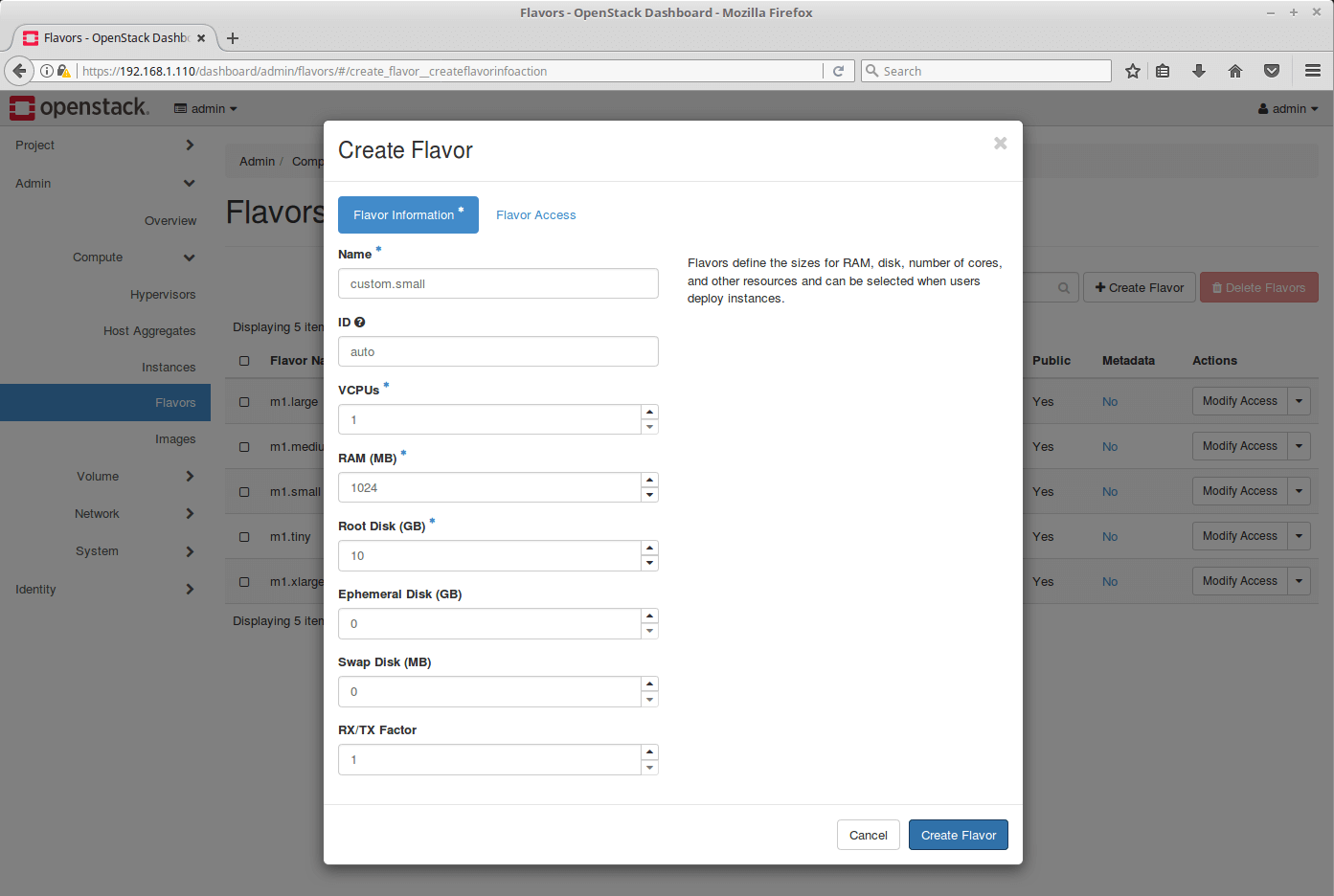Close the Create Flavor dialog
1334x896 pixels.
coord(1001,143)
